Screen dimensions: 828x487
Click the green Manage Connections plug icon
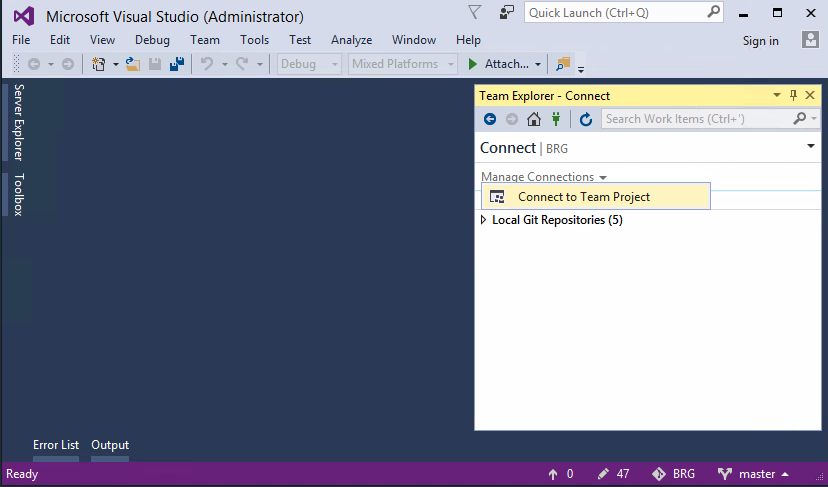pos(556,119)
